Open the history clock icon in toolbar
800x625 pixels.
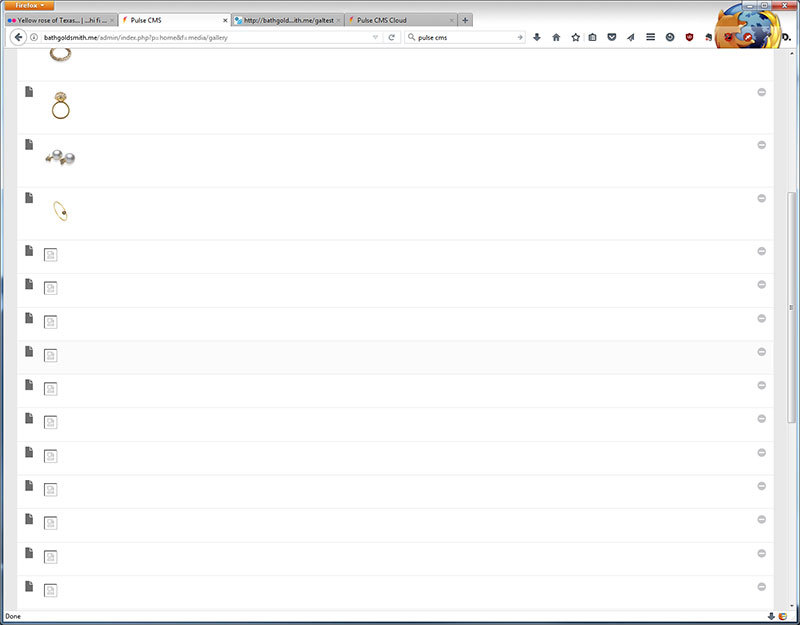point(670,37)
